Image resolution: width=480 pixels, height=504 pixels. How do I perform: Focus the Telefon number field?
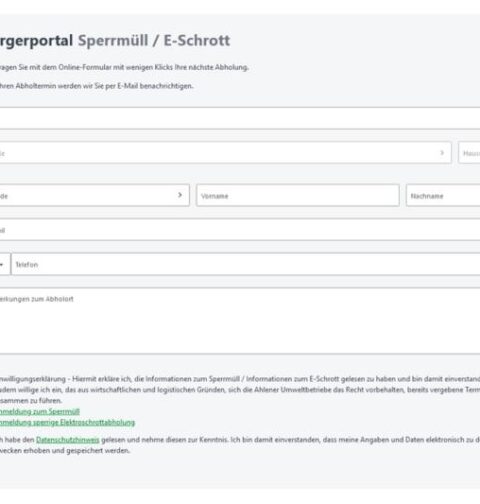coord(246,264)
